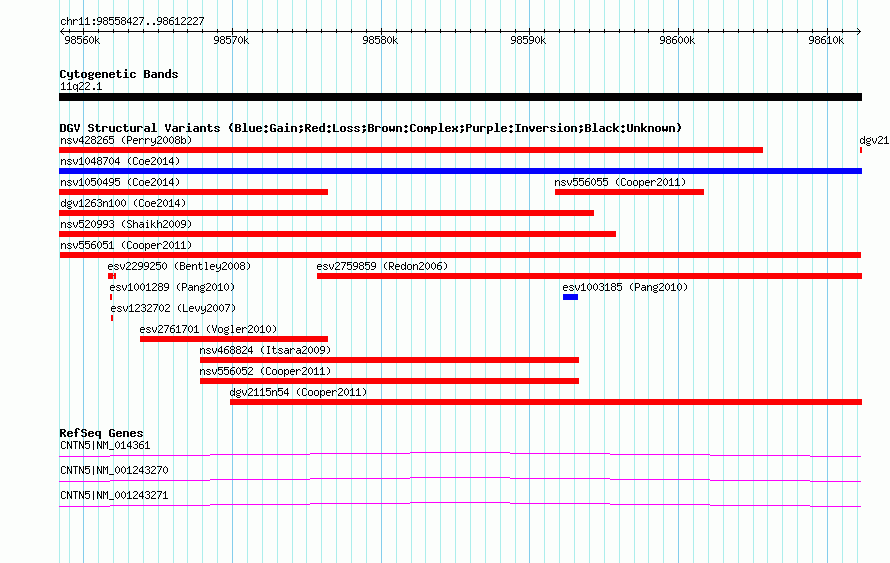Open nsv468824 (Itsara2009) label
Screen dimensions: 890x563
(265, 350)
